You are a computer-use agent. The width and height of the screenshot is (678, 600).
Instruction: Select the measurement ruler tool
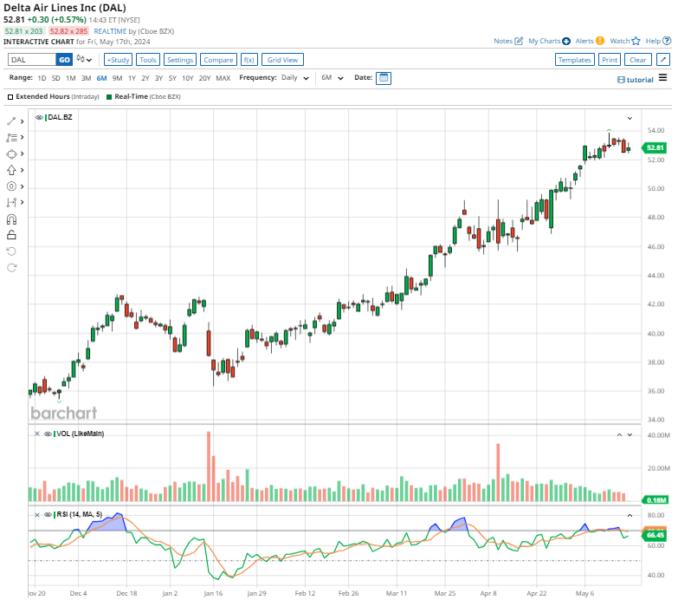point(11,202)
